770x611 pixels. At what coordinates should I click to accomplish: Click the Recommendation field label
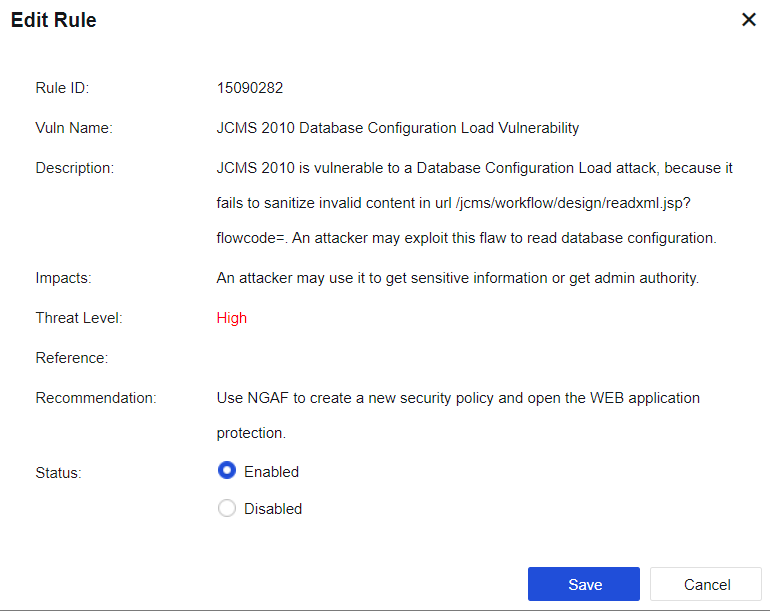[x=96, y=398]
